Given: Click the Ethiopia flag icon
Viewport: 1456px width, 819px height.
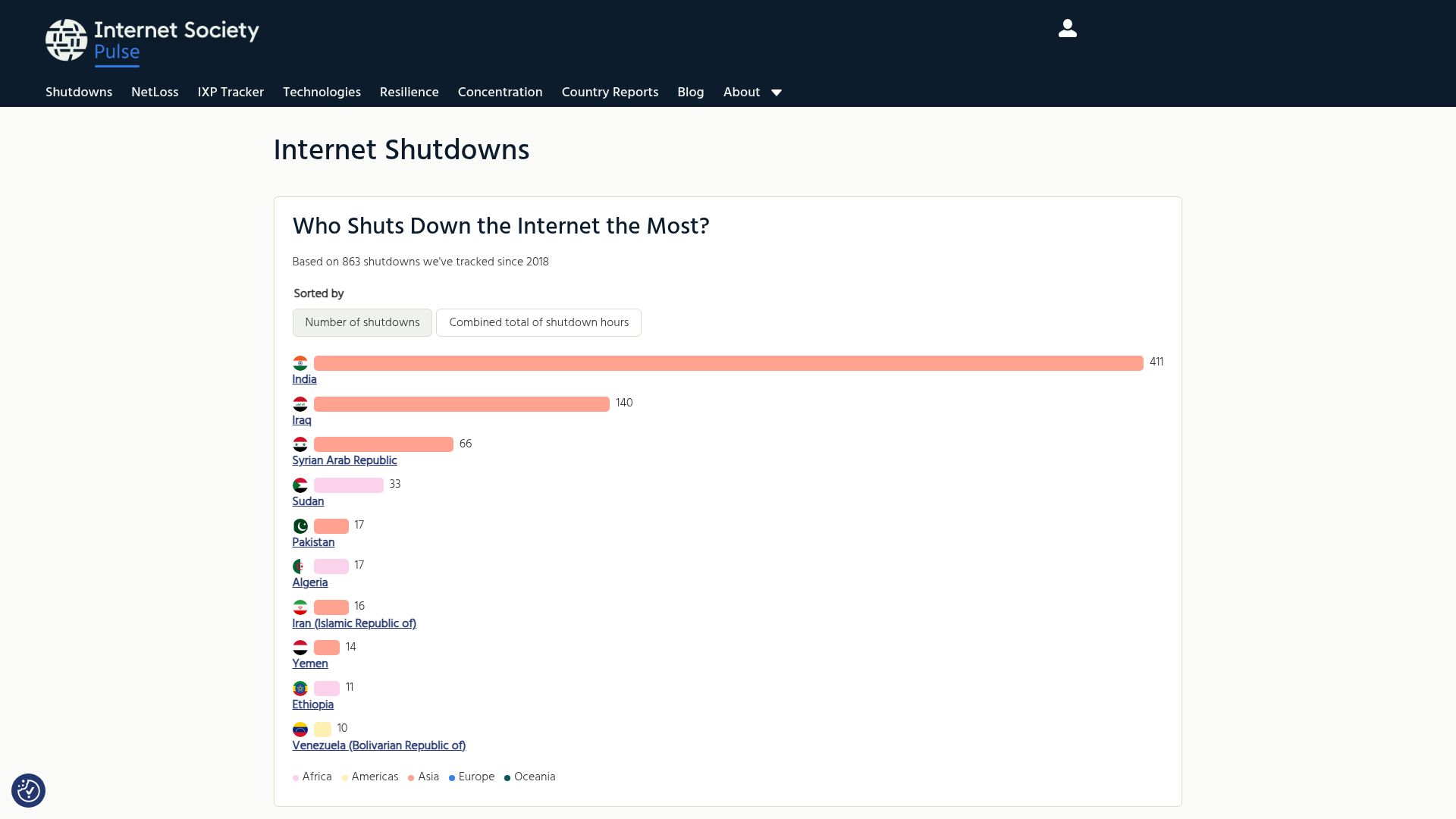Looking at the screenshot, I should 300,689.
